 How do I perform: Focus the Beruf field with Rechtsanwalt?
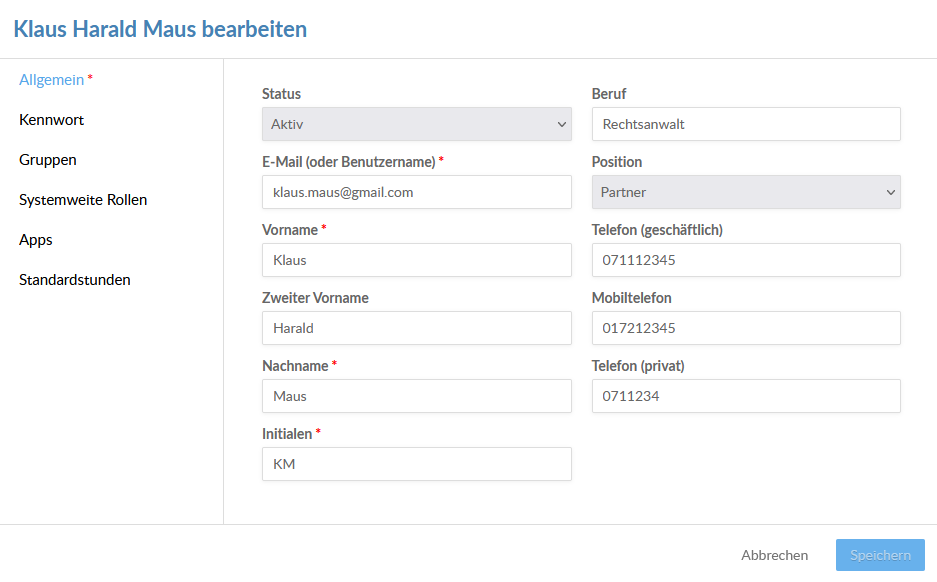tap(746, 124)
